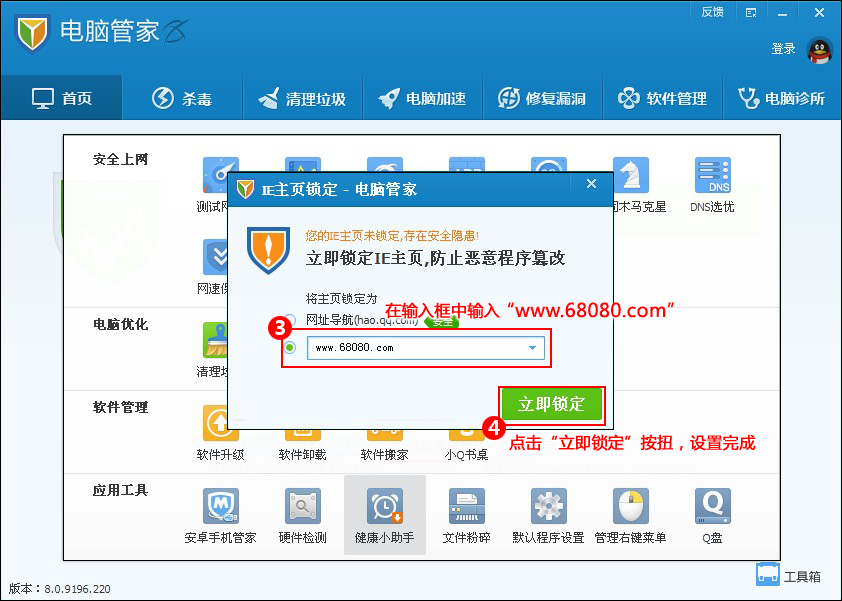Viewport: 842px width, 601px height.
Task: Click the 小Q书桌 label
Action: (467, 455)
